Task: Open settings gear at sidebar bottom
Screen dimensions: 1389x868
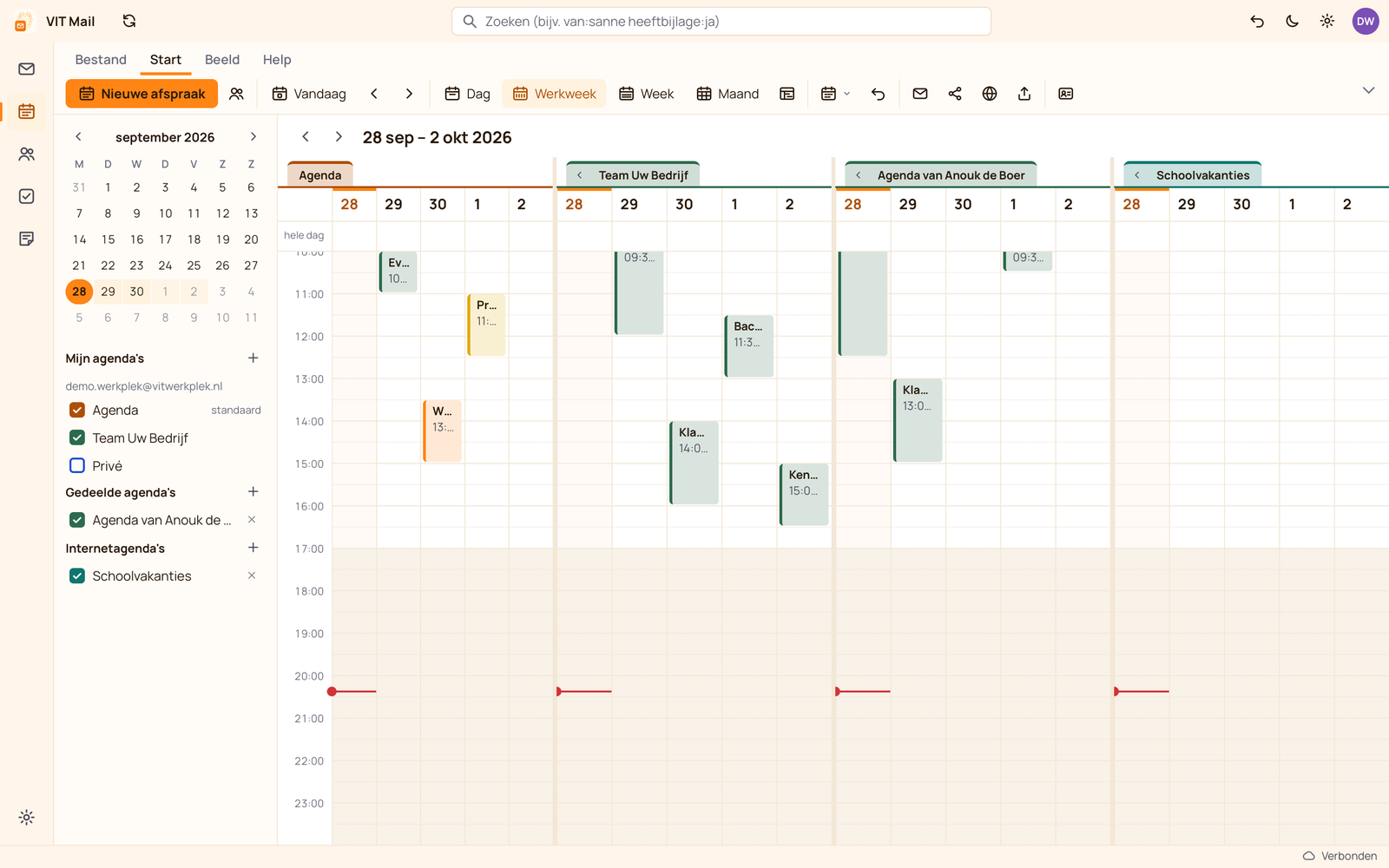Action: 27,818
